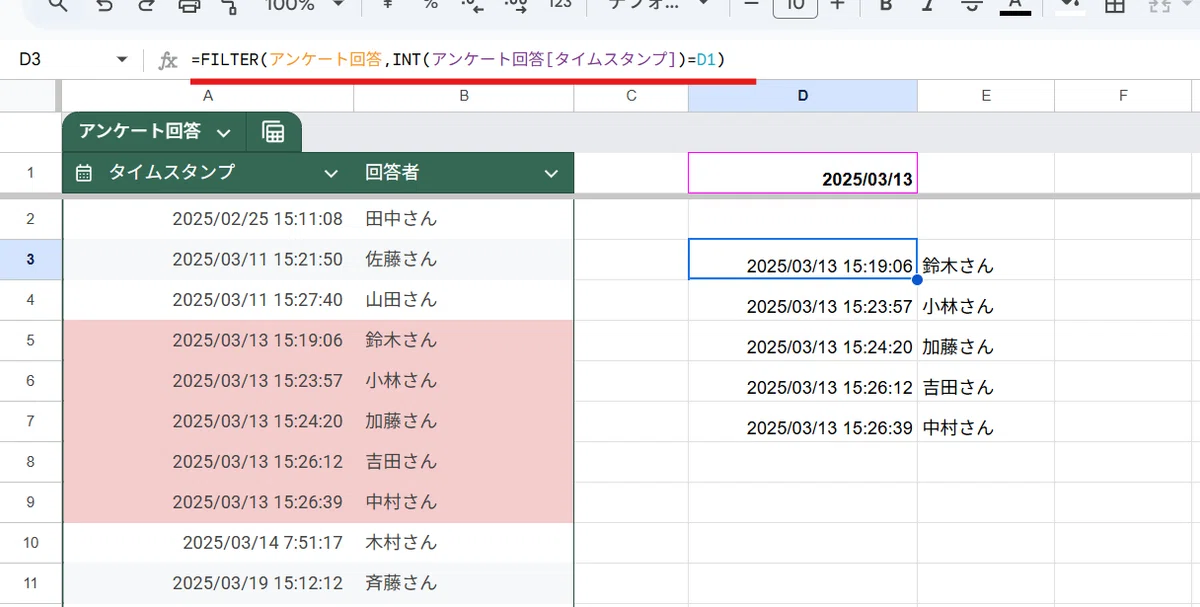Click the calendar type icon in タイムスタンプ header
The image size is (1200, 607).
84,173
